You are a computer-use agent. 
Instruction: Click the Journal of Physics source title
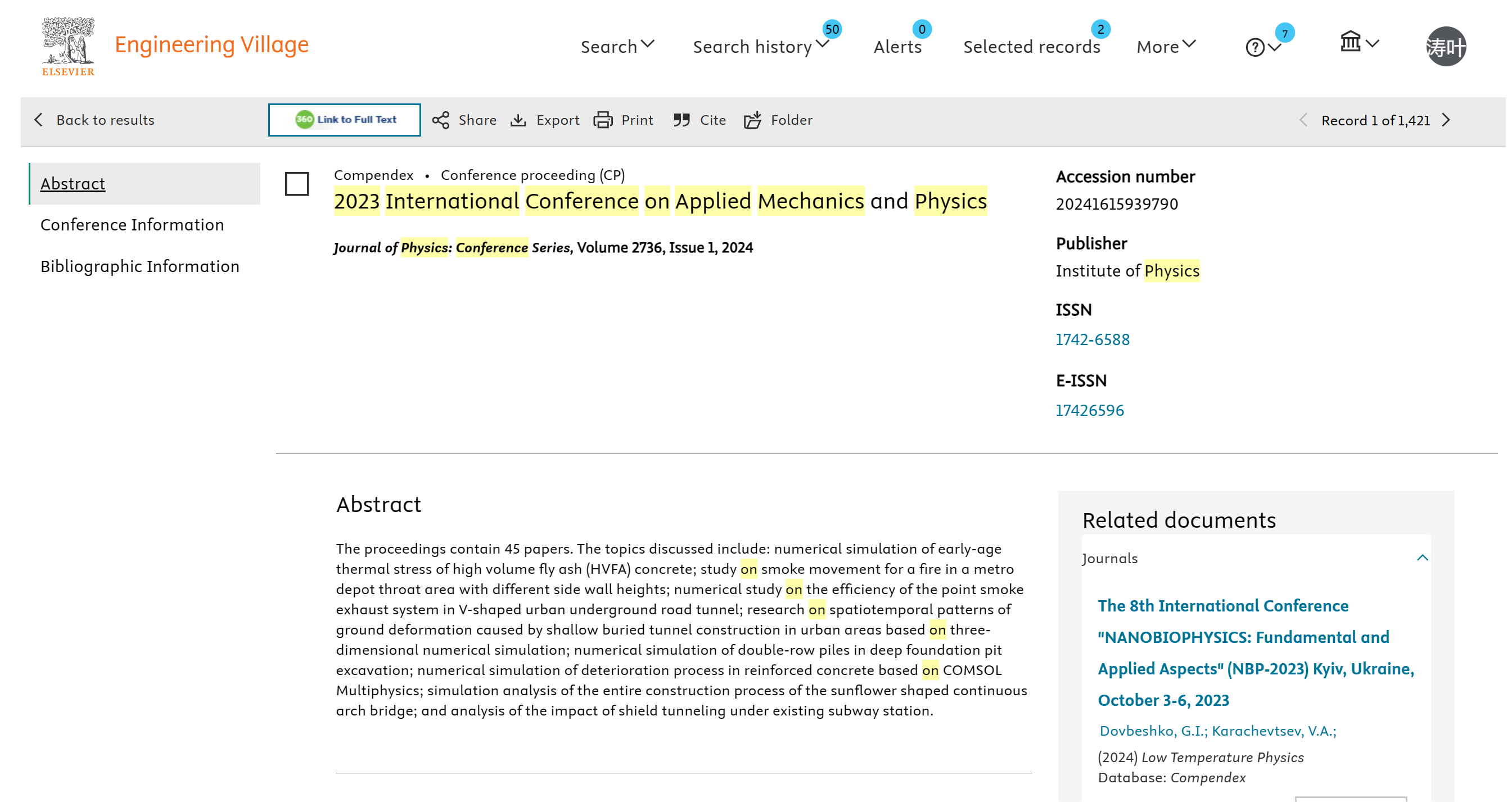pyautogui.click(x=453, y=248)
